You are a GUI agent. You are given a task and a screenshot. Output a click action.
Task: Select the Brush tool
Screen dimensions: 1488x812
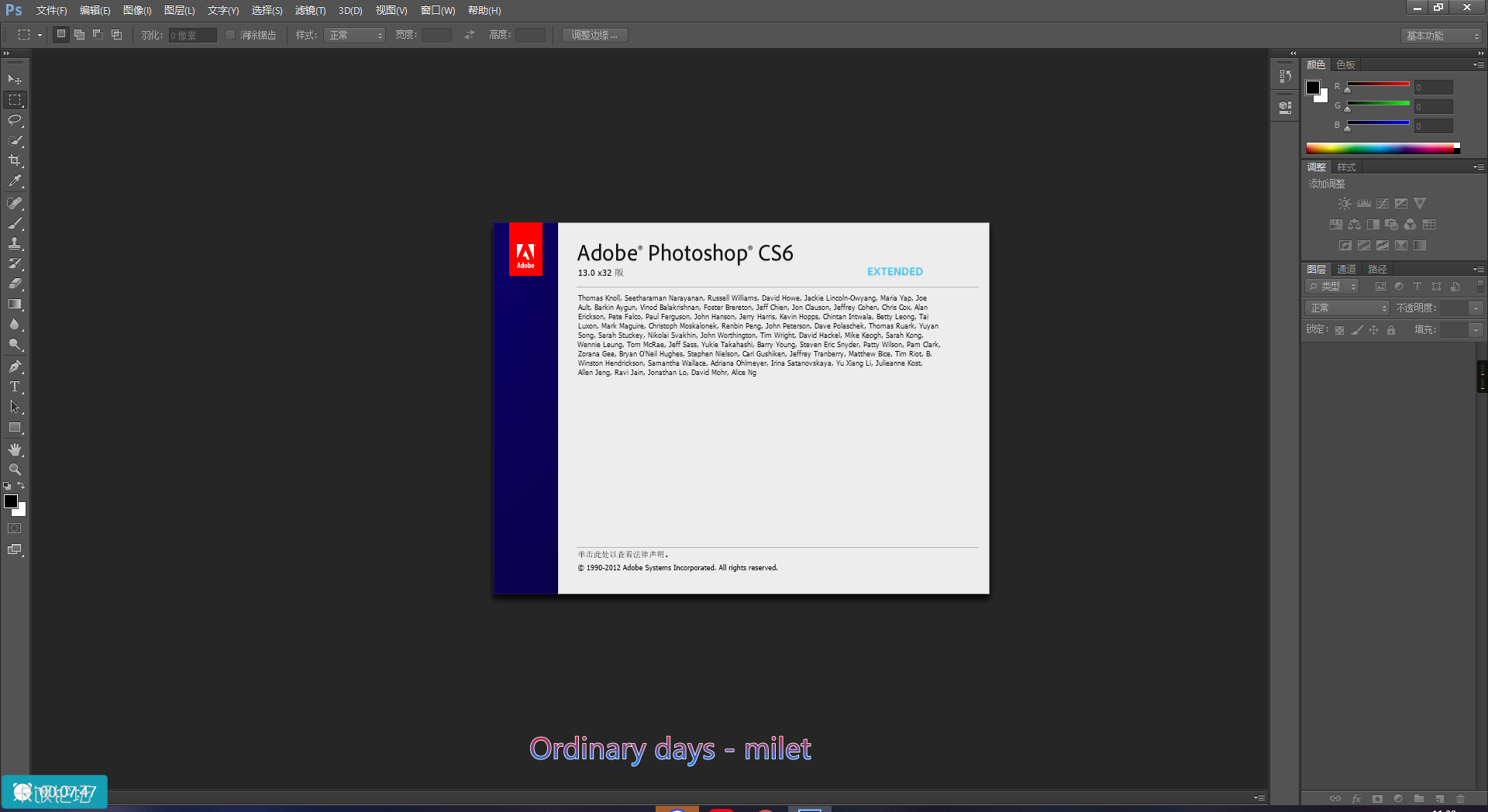(15, 223)
